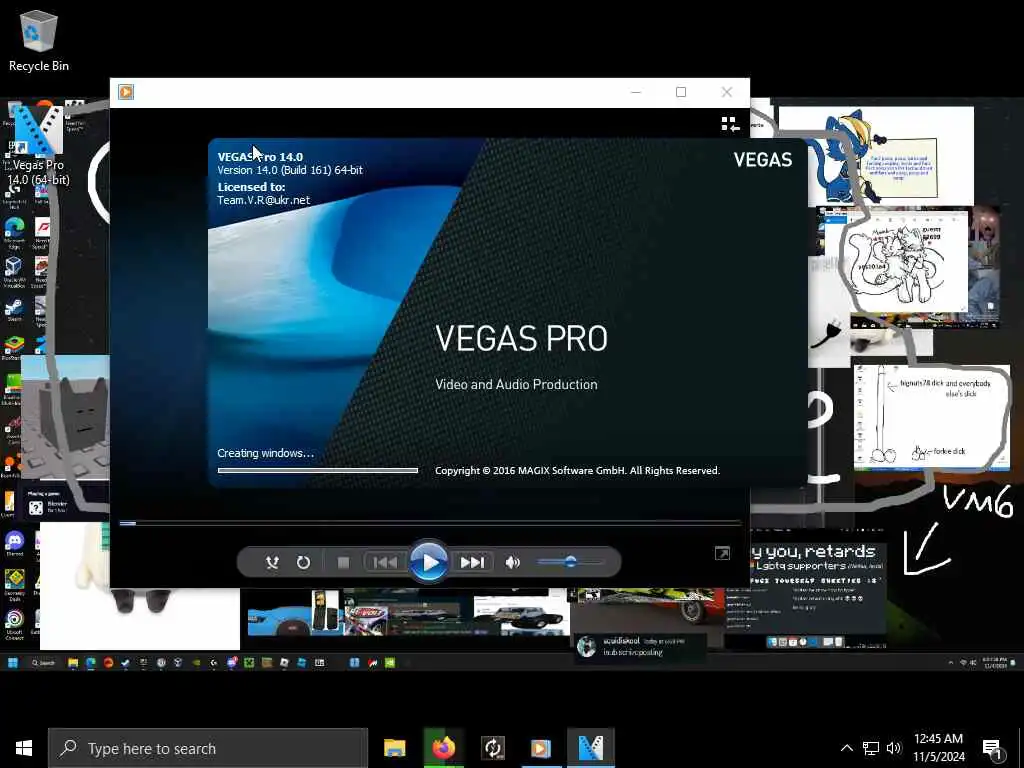Switch Media Player to Library view
The width and height of the screenshot is (1024, 768).
(730, 124)
